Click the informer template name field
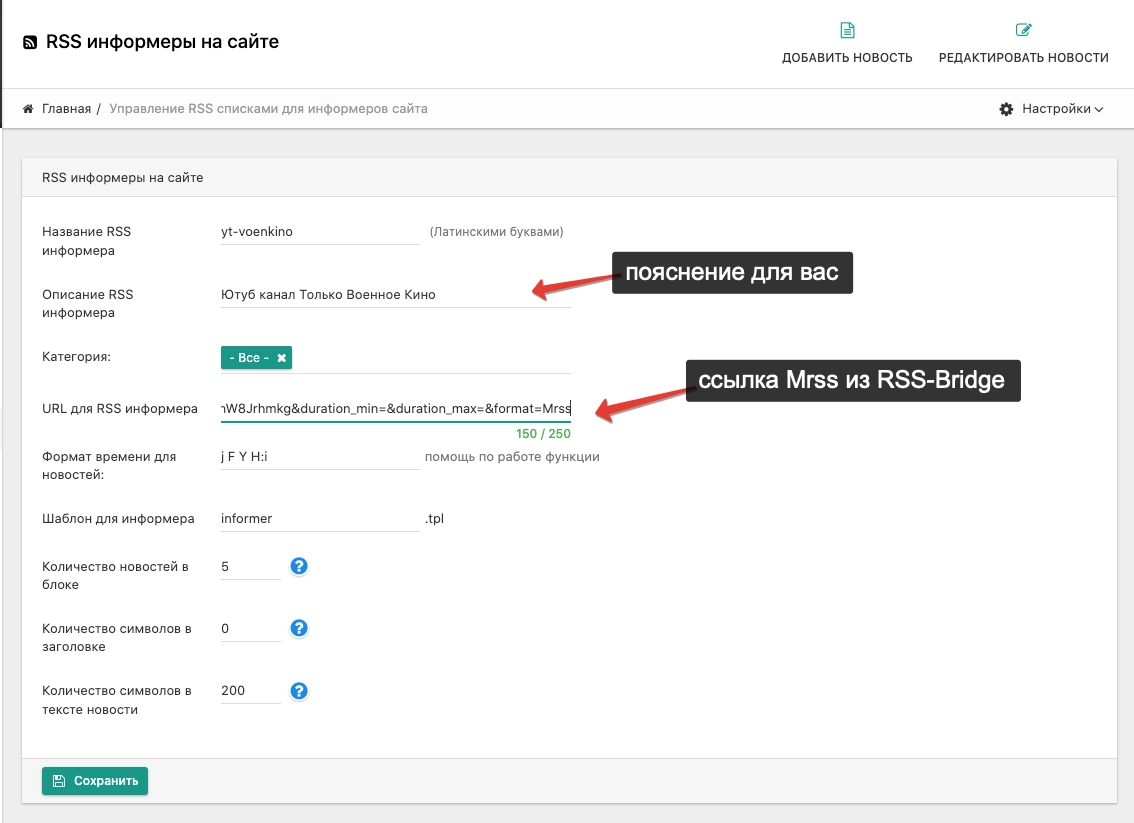The height and width of the screenshot is (823, 1134). pos(320,519)
